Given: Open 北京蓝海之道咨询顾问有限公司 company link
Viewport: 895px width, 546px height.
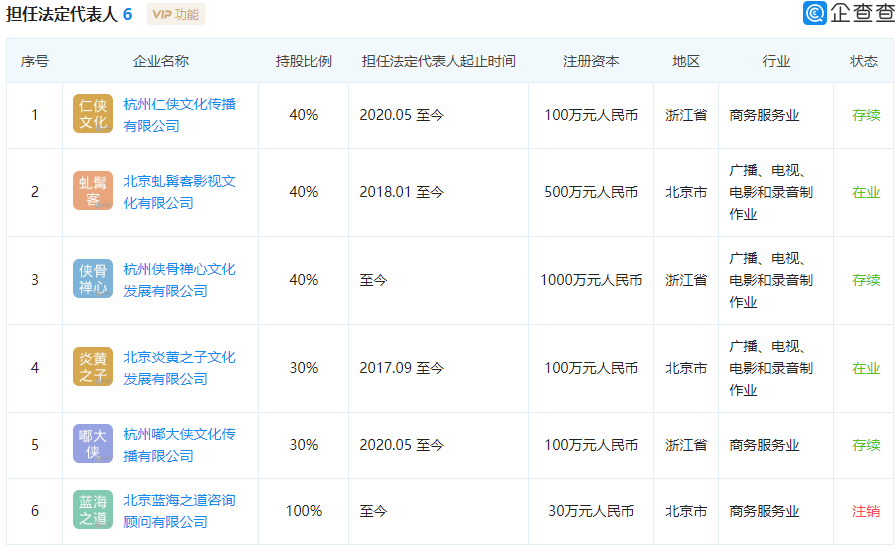Looking at the screenshot, I should pos(179,511).
